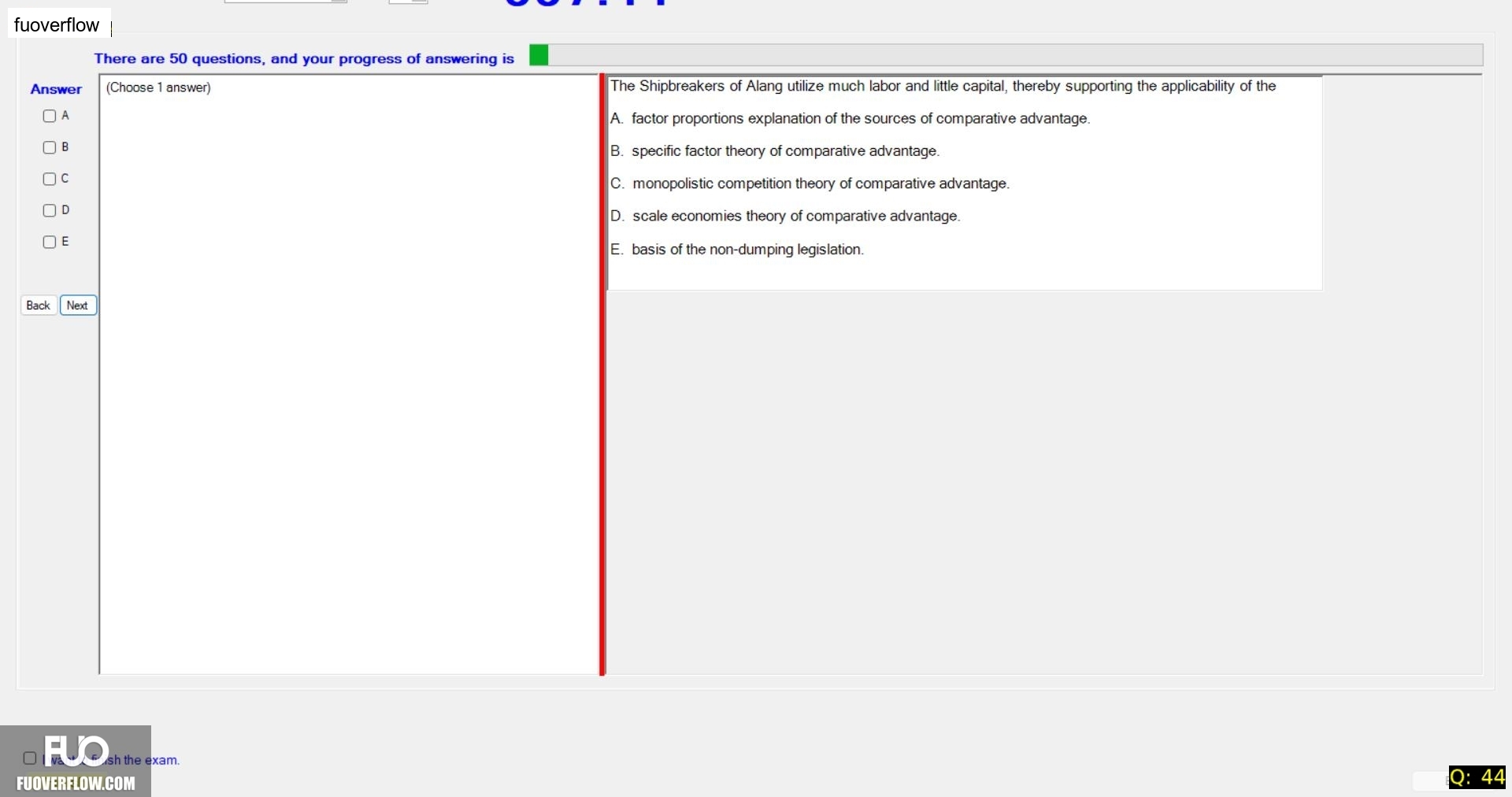Click the red vertical splitter bar
This screenshot has width=1512, height=797.
click(x=602, y=375)
